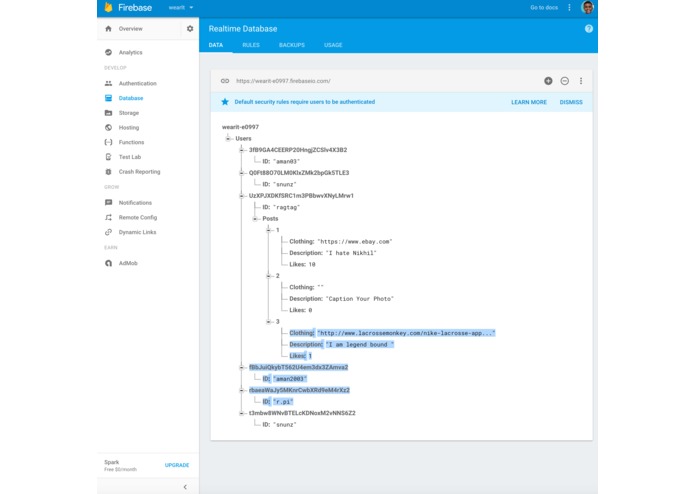Click the Firebase flame logo
The image size is (695, 494).
click(x=108, y=7)
